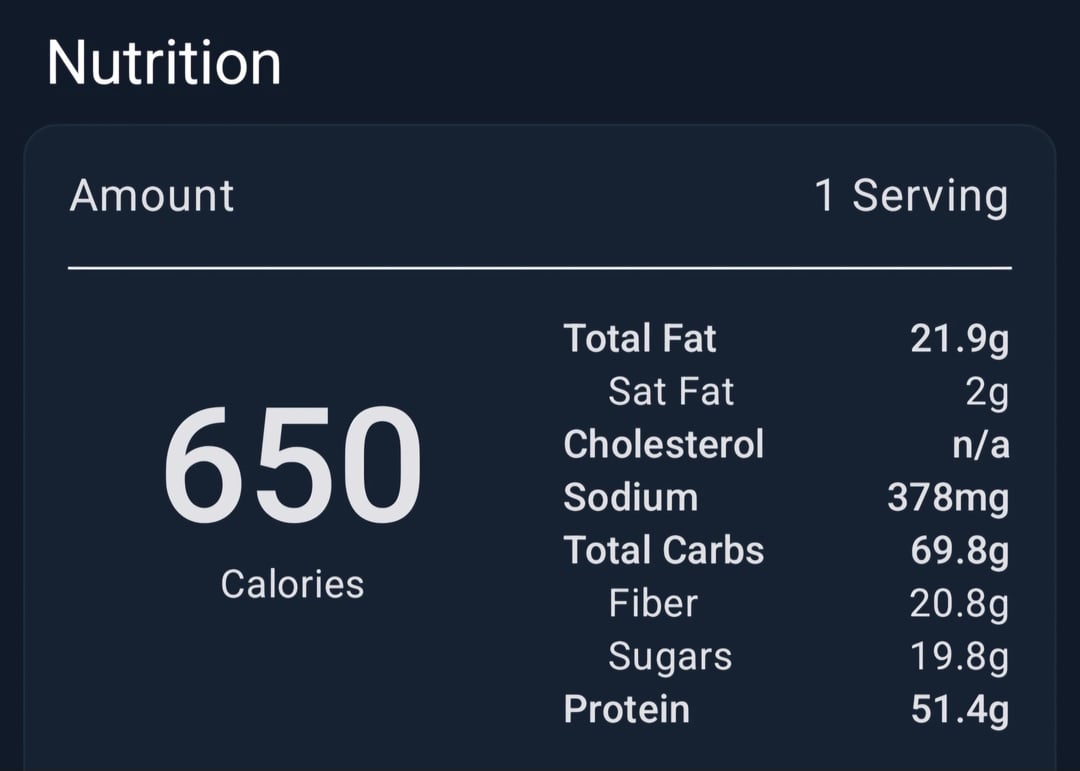
Task: Click the Calories label under 650
Action: 292,584
